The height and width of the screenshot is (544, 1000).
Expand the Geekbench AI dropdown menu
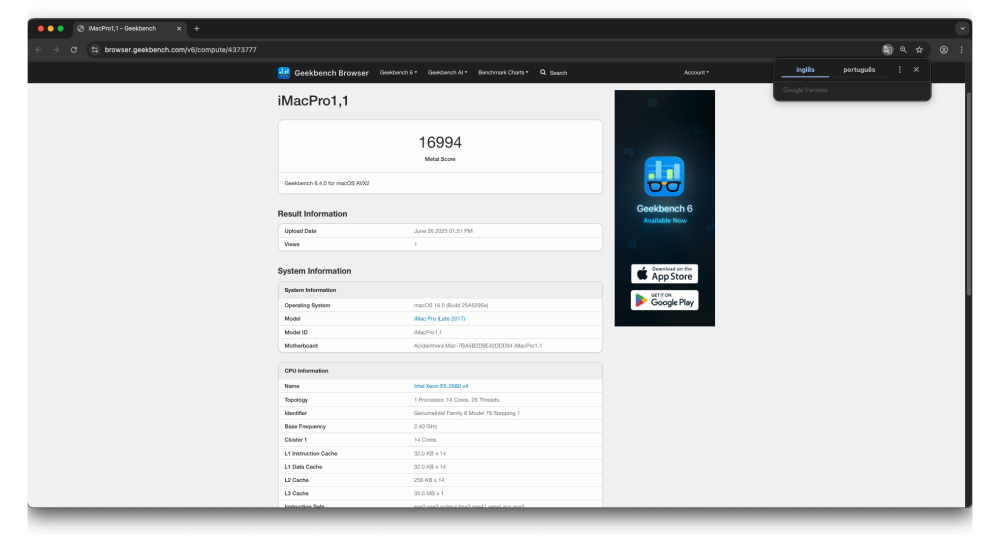click(x=447, y=73)
